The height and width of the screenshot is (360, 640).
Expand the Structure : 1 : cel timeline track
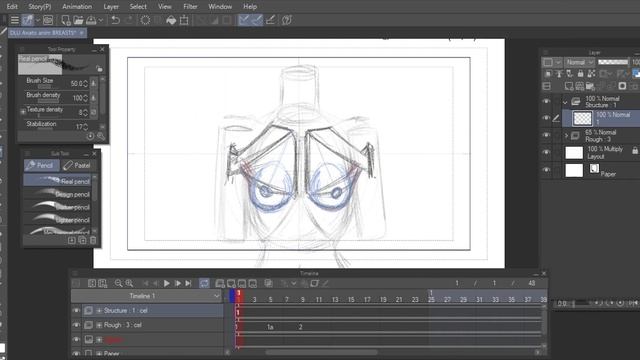99,311
